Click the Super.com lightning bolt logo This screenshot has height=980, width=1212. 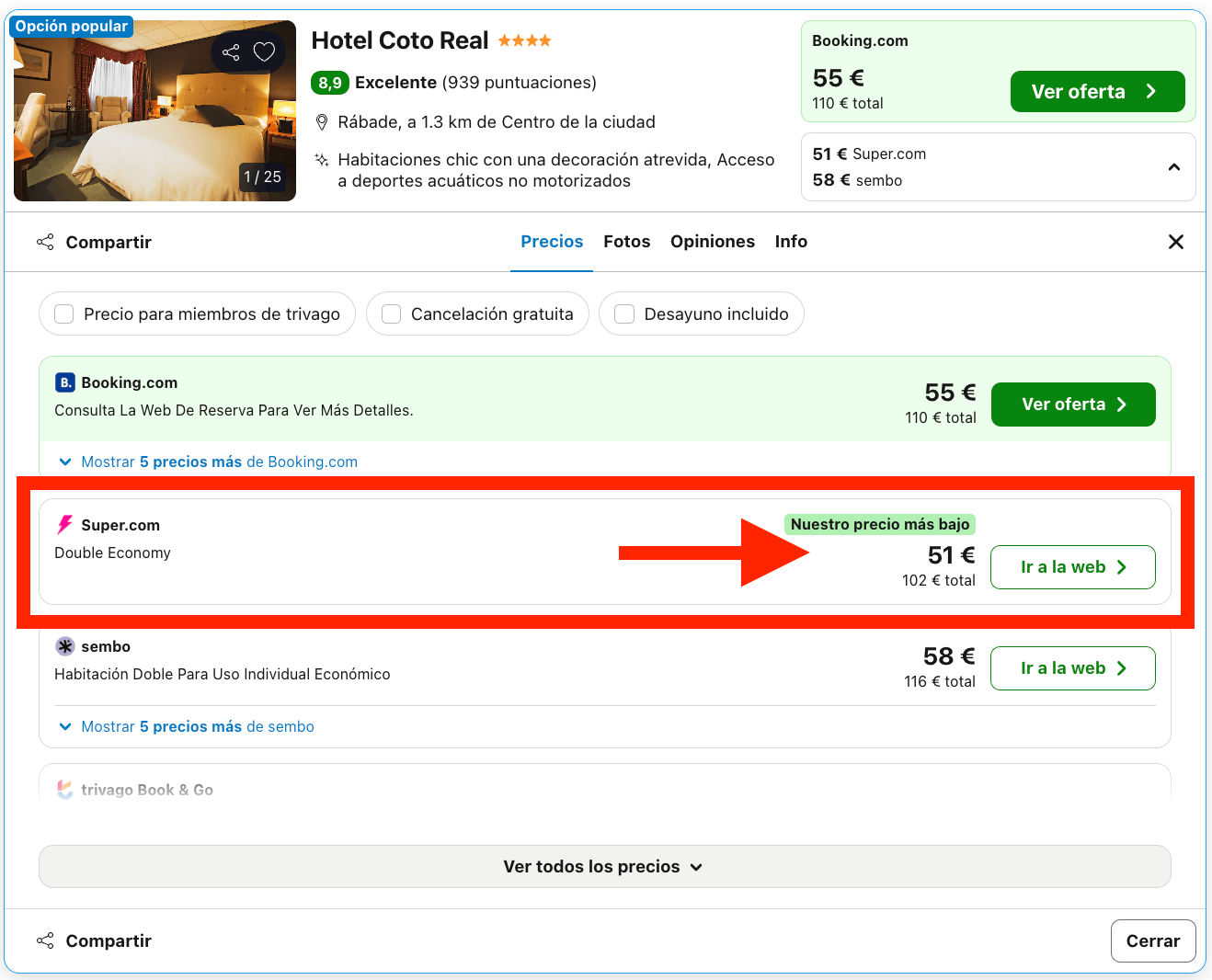click(65, 525)
